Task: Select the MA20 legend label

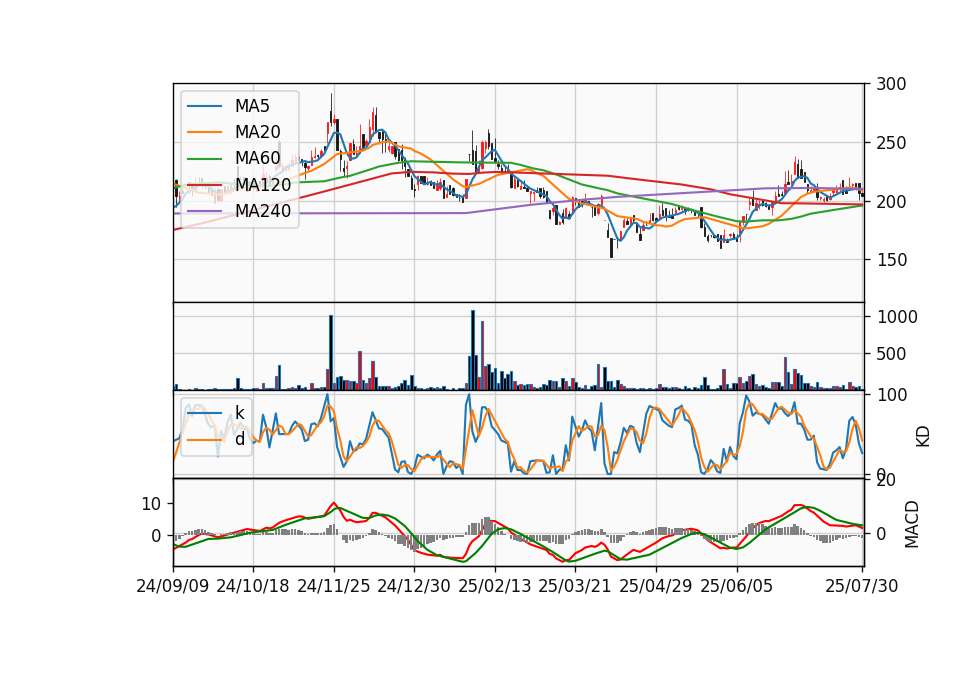Action: pyautogui.click(x=257, y=132)
